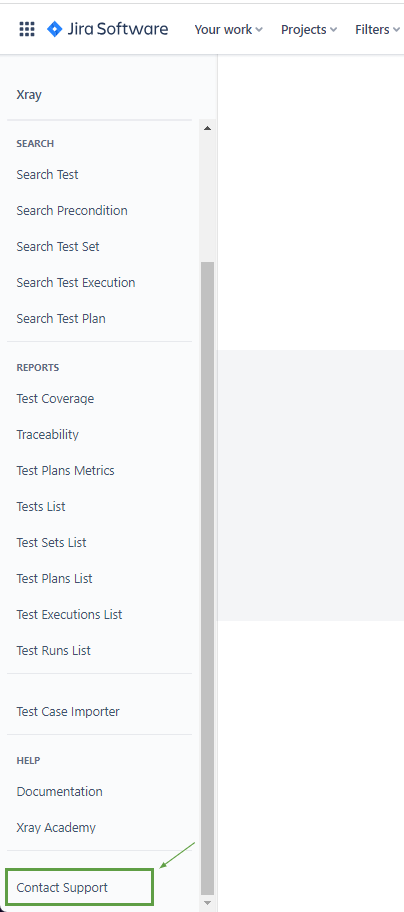Open the Projects dropdown menu

[309, 30]
